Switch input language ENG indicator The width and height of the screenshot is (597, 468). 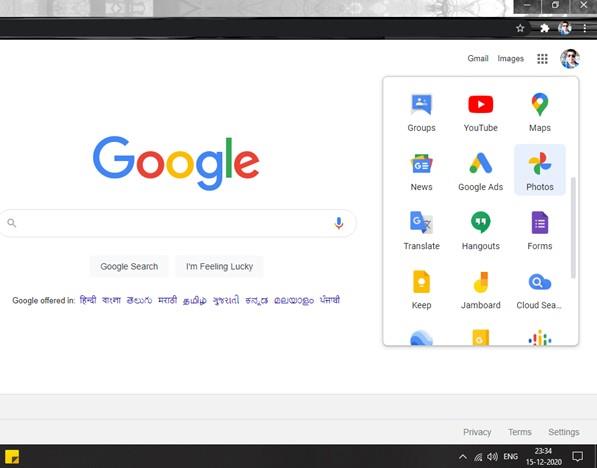(511, 456)
